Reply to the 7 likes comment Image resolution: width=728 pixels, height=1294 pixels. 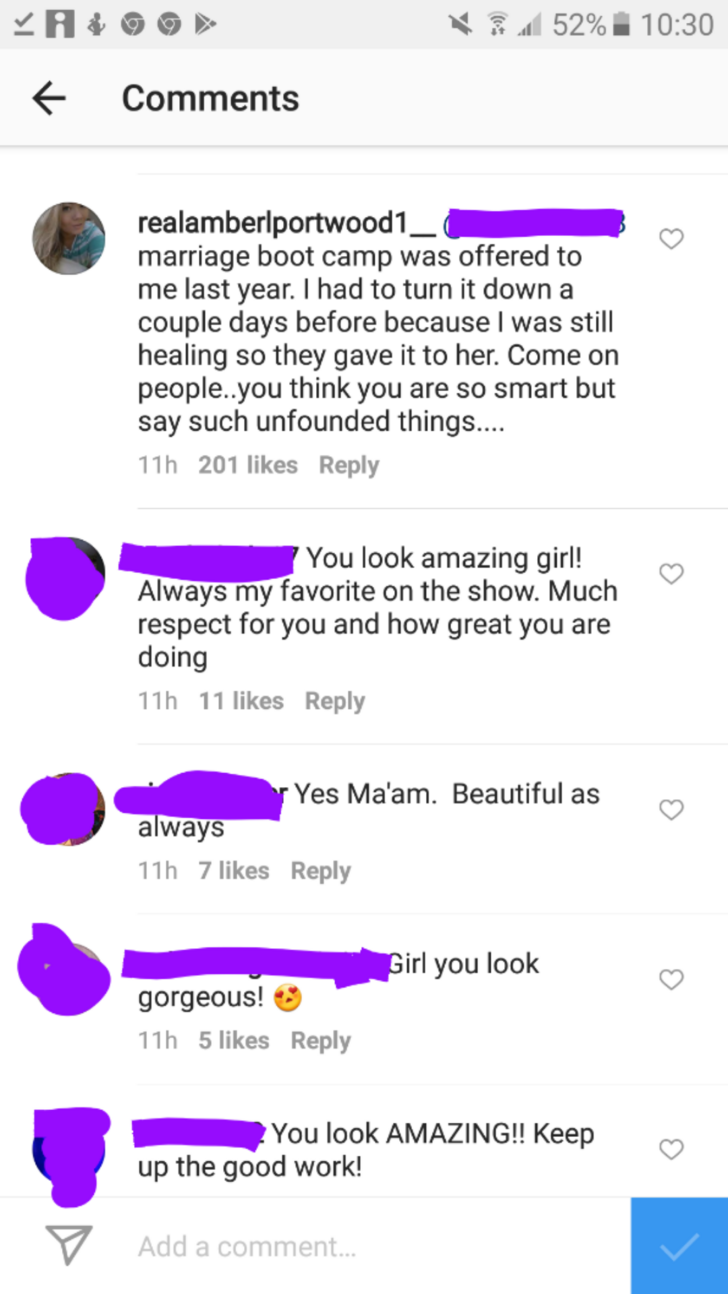[x=321, y=871]
